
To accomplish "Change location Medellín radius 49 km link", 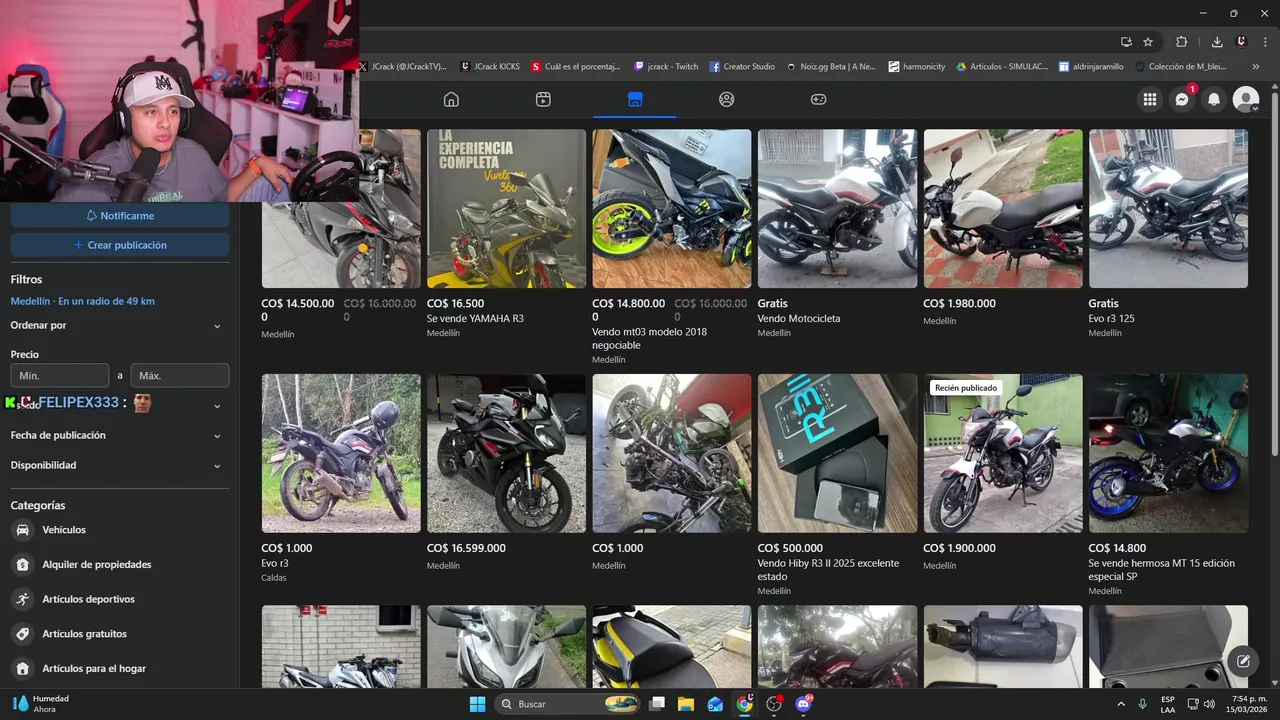I will point(82,301).
